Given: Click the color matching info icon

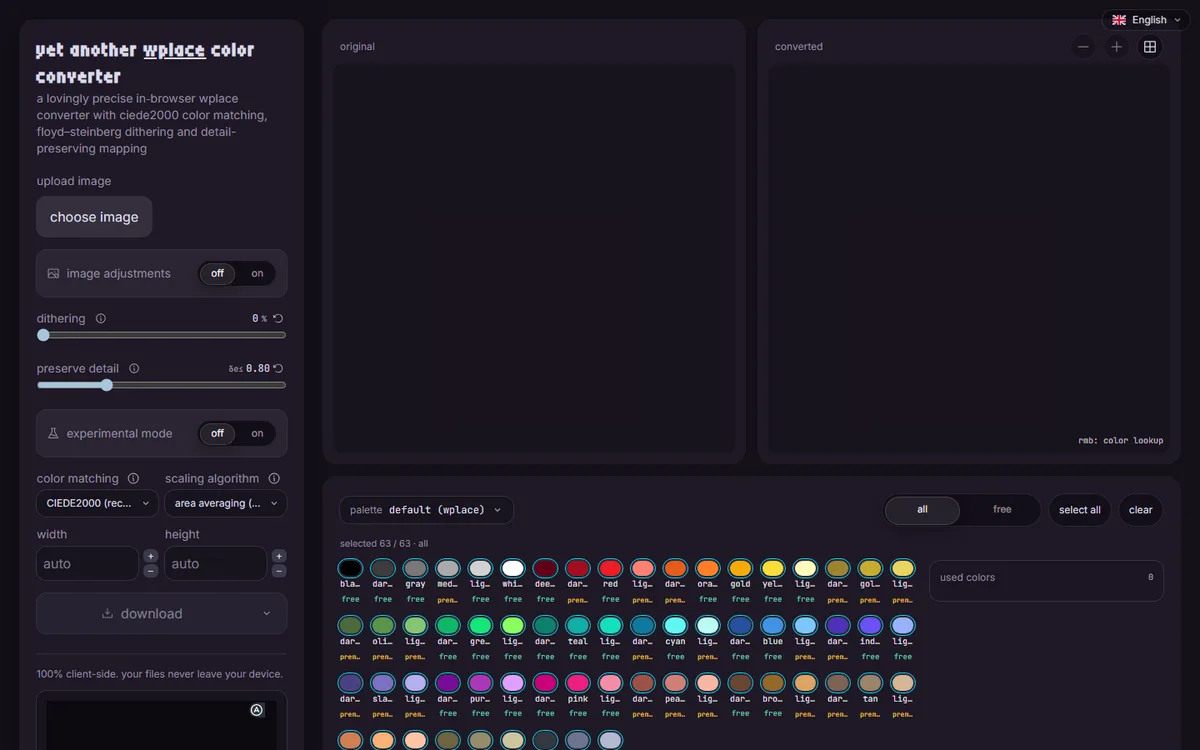Looking at the screenshot, I should point(133,479).
